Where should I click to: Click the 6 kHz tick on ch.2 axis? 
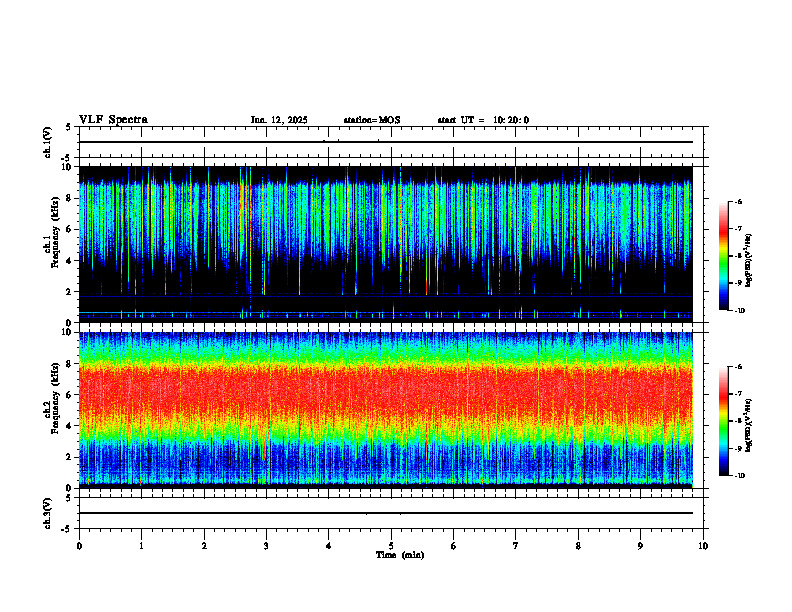pyautogui.click(x=70, y=395)
